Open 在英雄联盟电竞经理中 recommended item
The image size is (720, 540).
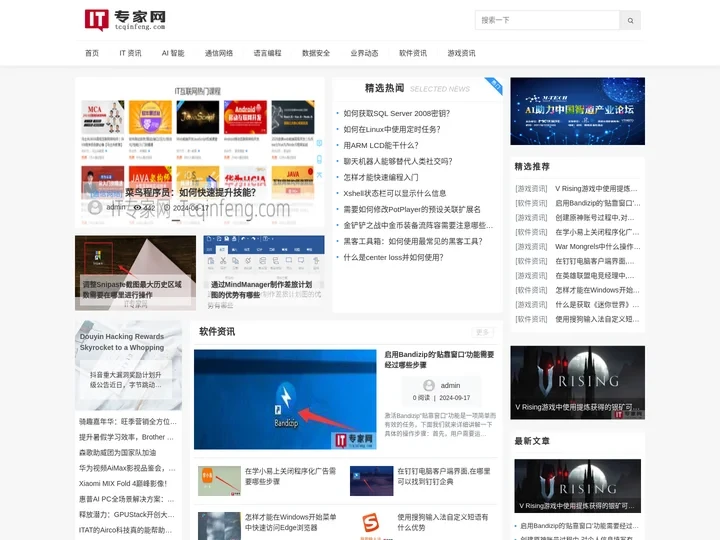pyautogui.click(x=595, y=276)
